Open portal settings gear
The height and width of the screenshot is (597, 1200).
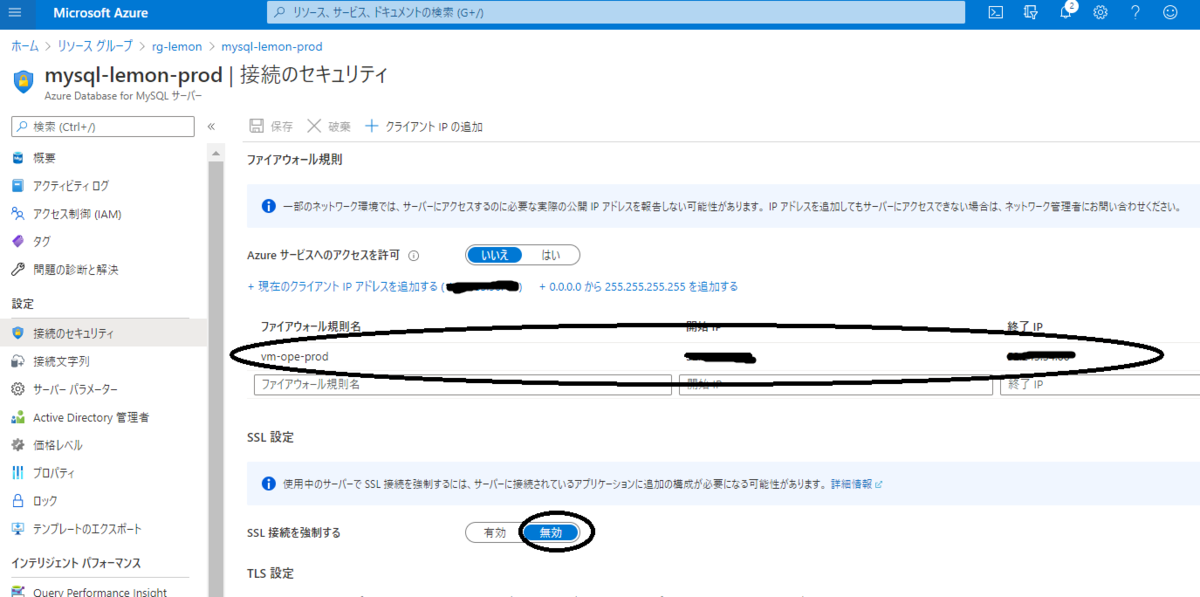pyautogui.click(x=1101, y=13)
